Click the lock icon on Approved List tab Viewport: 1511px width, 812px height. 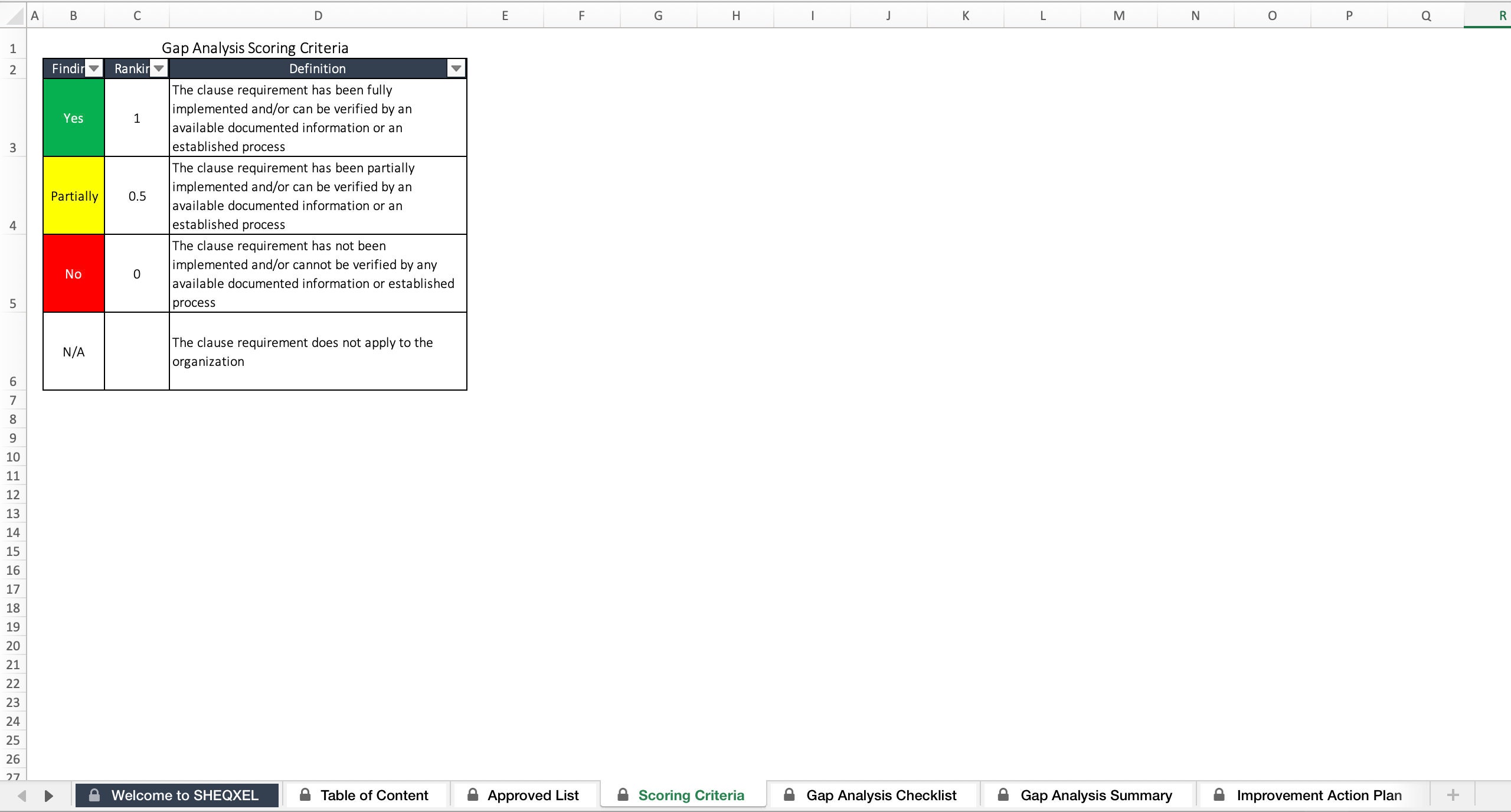(473, 795)
